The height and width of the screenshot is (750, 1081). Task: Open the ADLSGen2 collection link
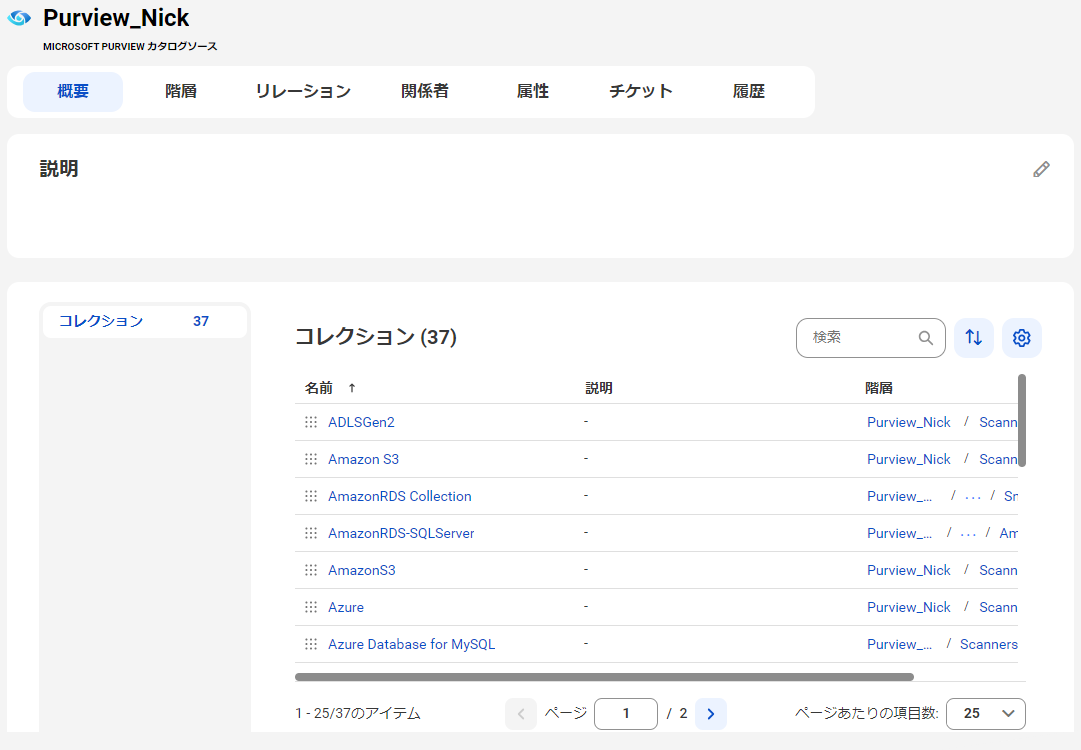point(361,422)
